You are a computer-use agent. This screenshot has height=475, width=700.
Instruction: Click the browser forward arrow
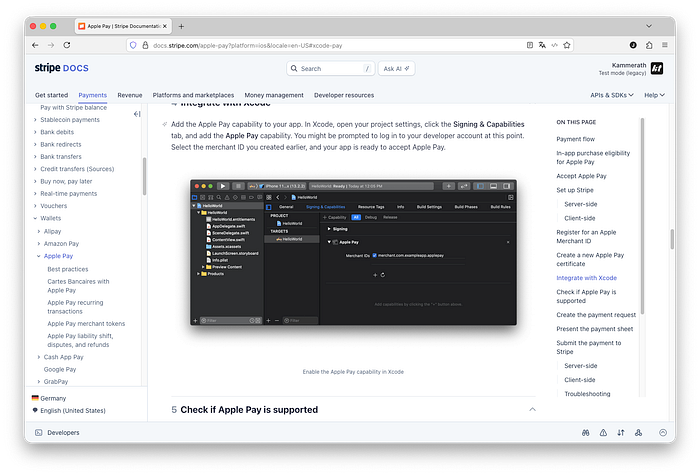click(51, 45)
